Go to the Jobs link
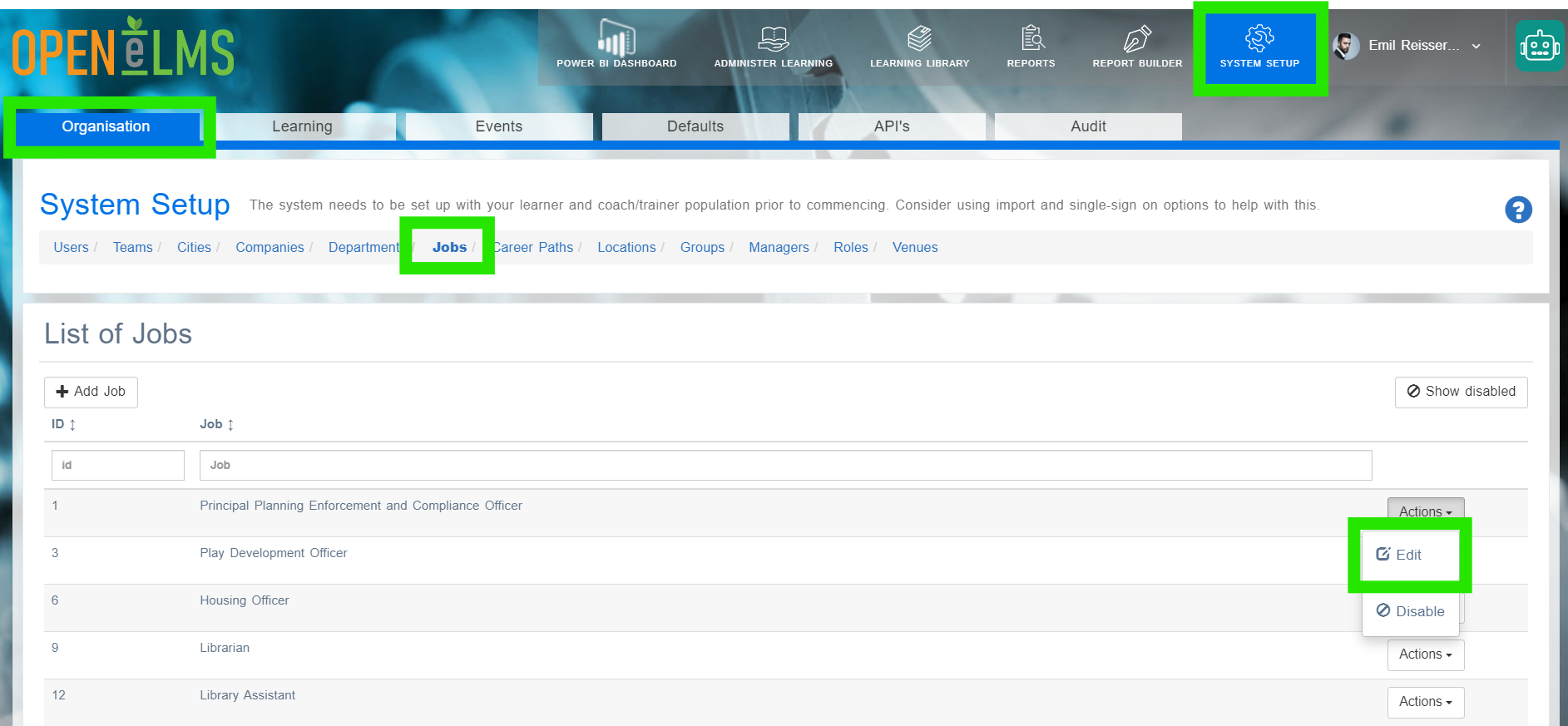The width and height of the screenshot is (1568, 726). (449, 247)
